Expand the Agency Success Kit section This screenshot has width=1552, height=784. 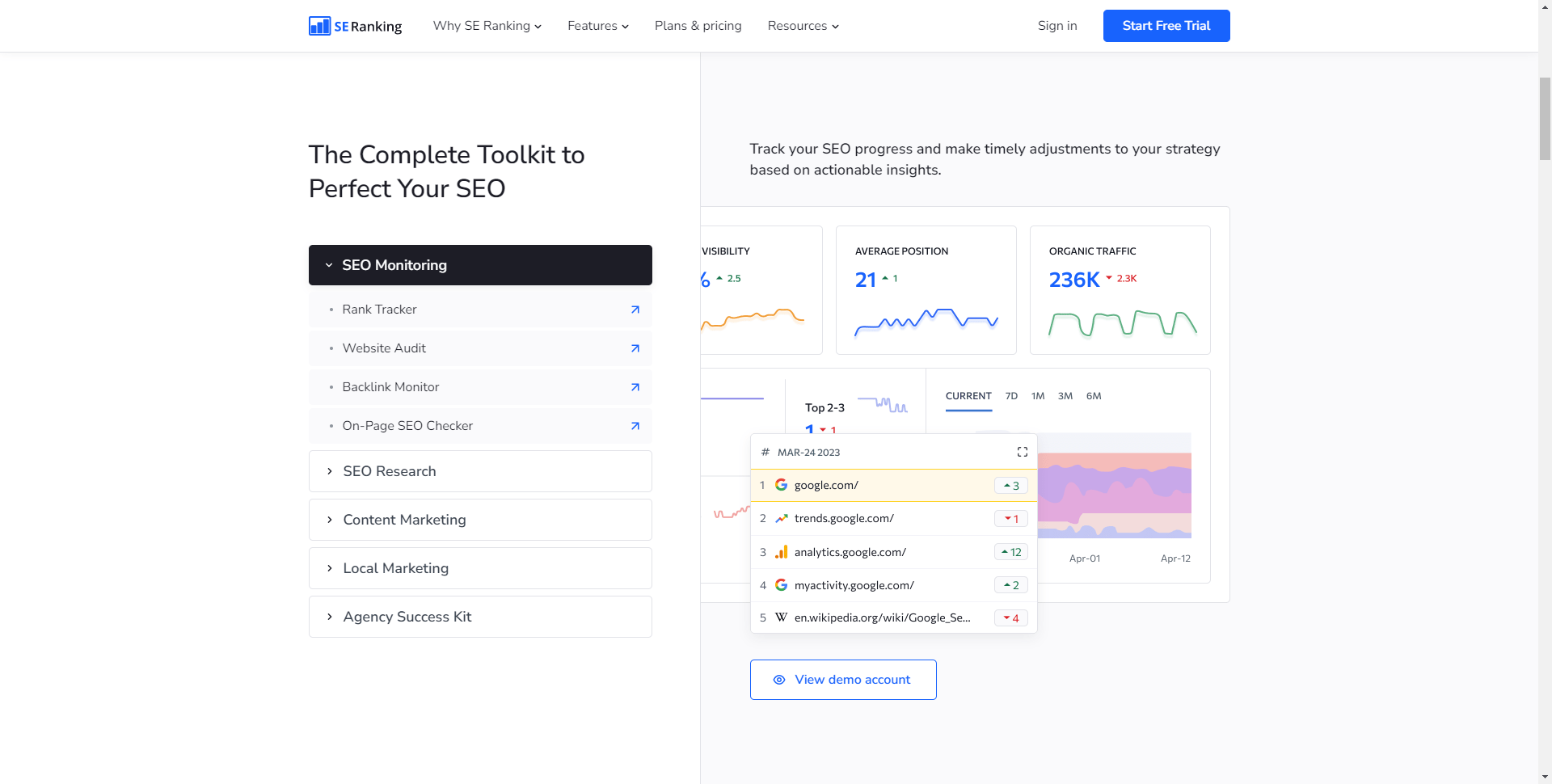coord(480,617)
